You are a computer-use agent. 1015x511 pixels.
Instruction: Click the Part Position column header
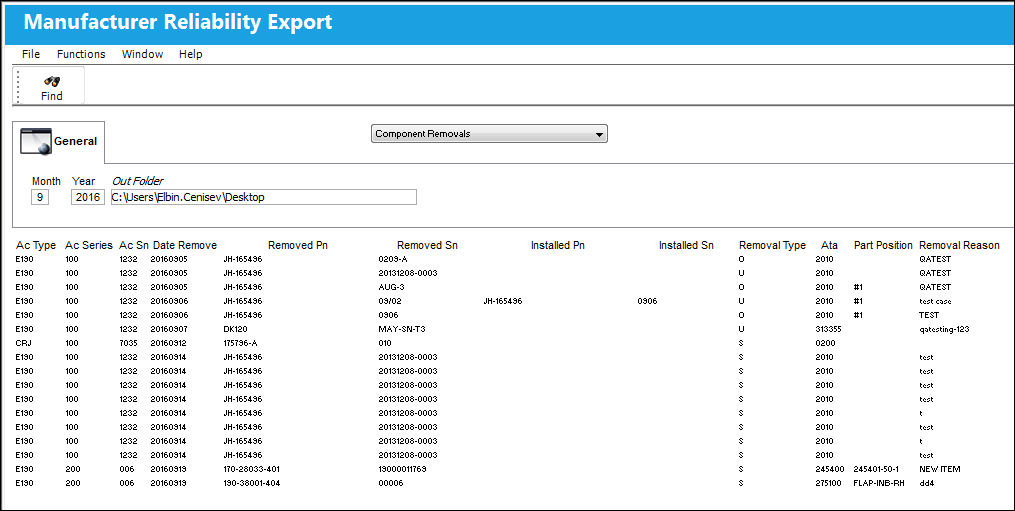point(883,245)
